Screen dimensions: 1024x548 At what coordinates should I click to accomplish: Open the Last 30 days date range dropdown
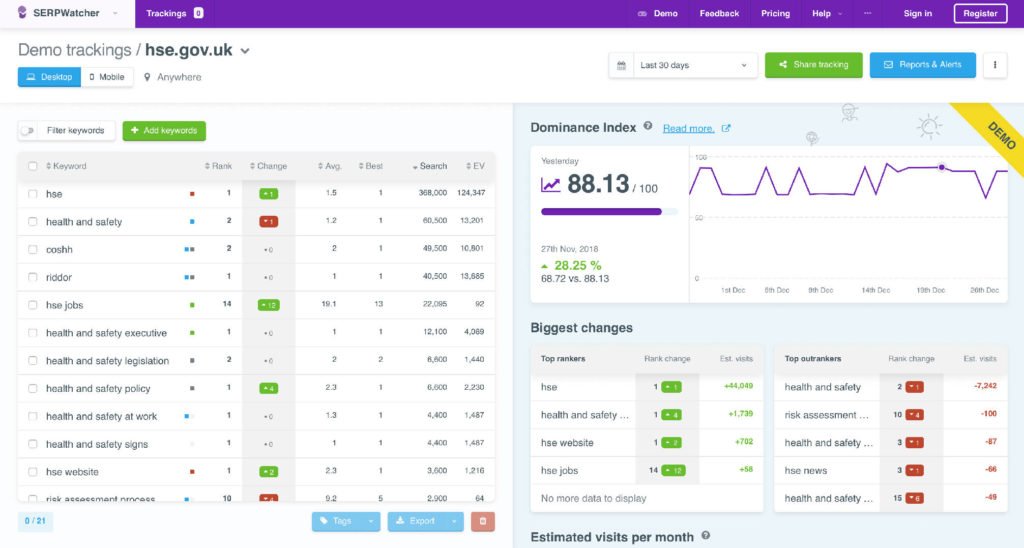[694, 65]
